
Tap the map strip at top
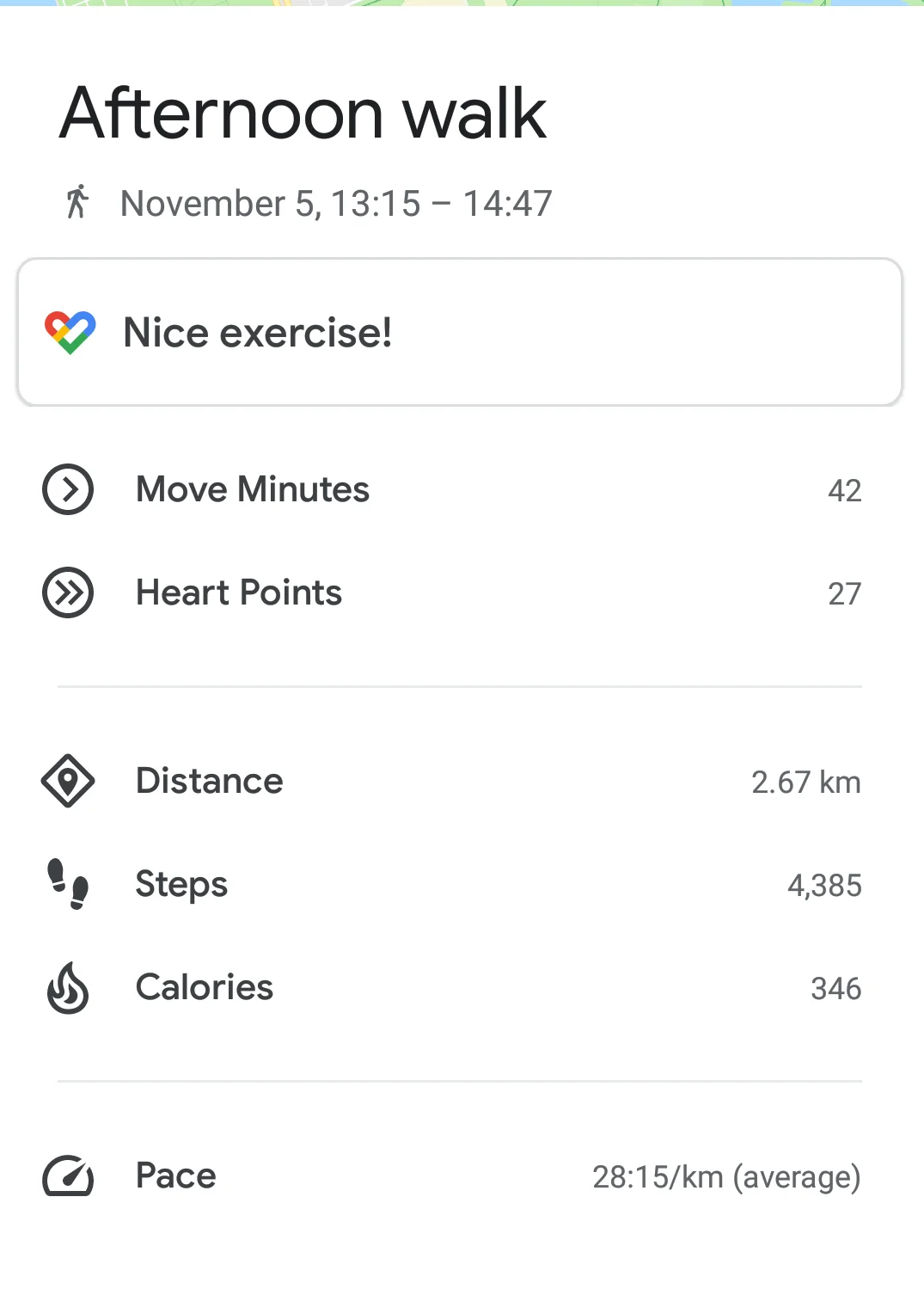coord(462,3)
